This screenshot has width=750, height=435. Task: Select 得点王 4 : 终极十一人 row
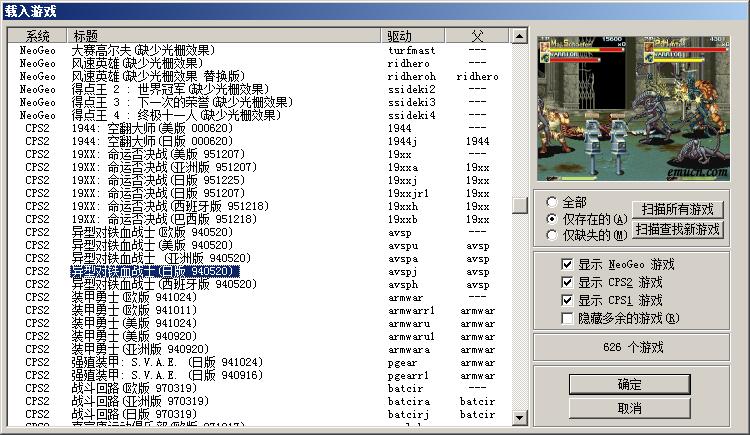(258, 115)
